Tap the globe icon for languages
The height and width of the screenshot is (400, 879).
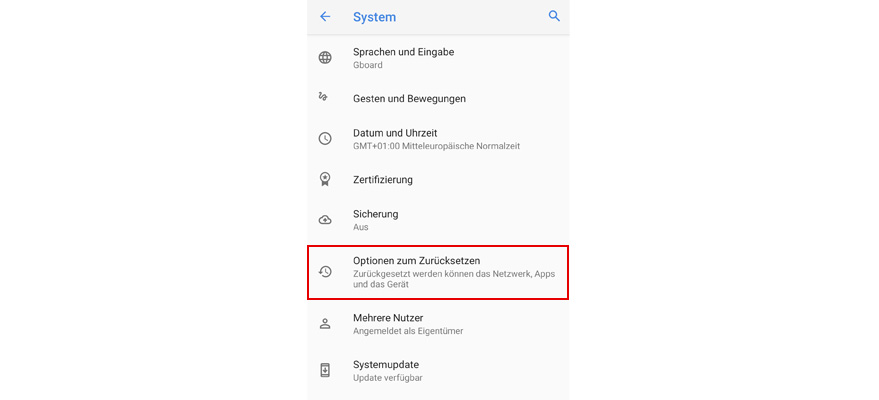click(x=325, y=58)
